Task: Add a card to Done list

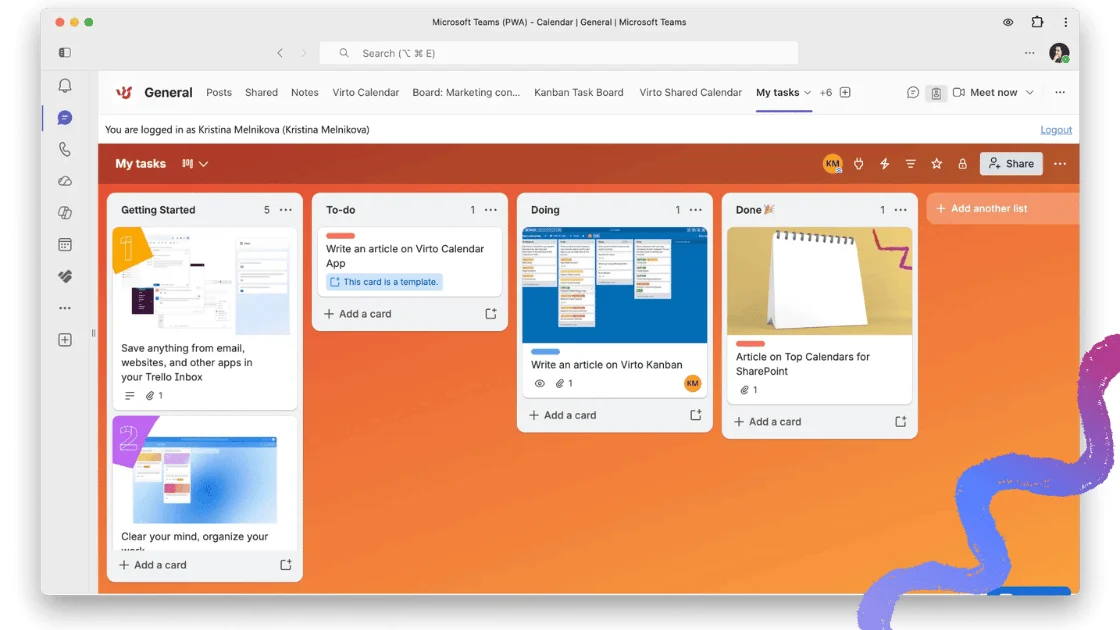Action: [x=768, y=421]
